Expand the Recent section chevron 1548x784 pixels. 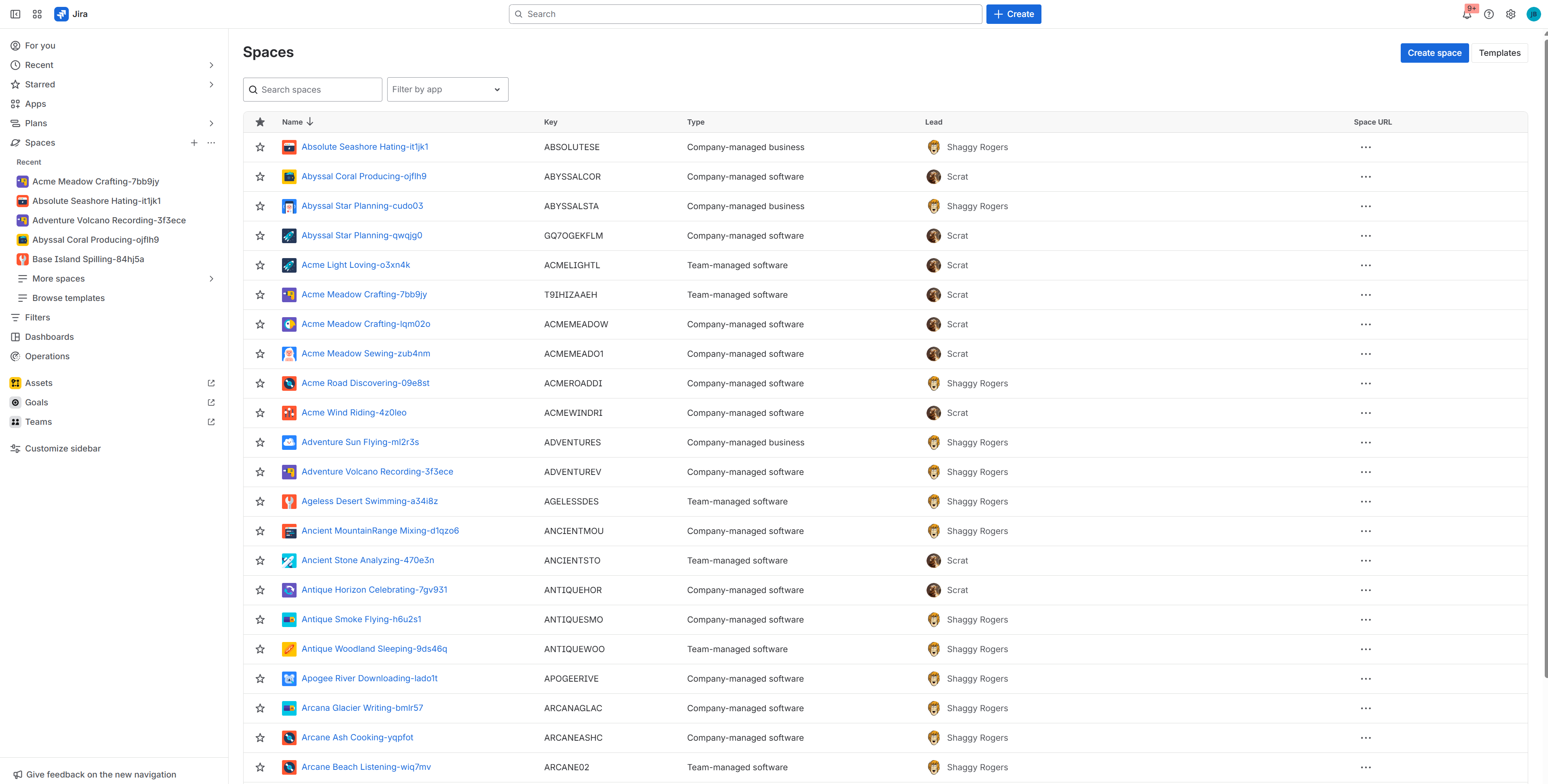(x=211, y=66)
